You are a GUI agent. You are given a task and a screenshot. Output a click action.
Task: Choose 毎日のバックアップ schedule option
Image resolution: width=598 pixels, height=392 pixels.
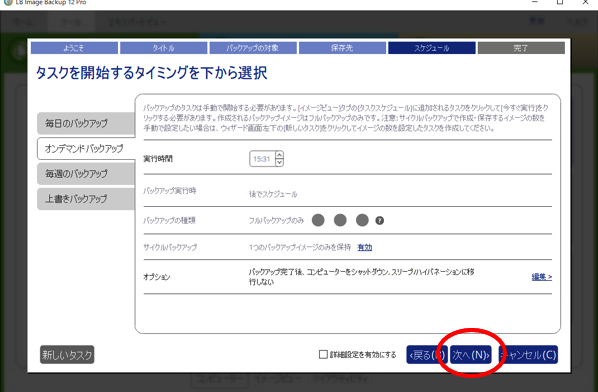[86, 123]
